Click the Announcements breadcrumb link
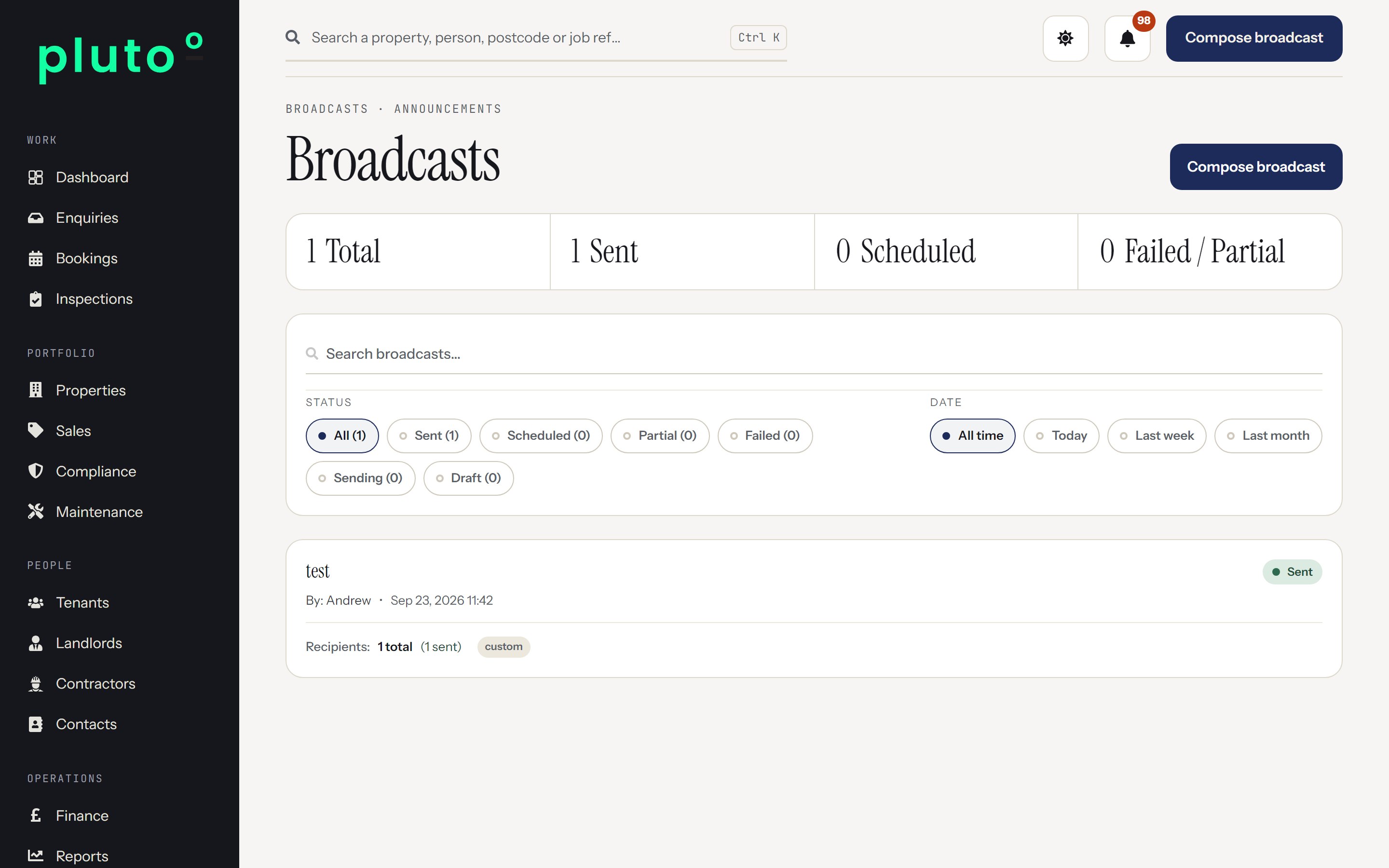The height and width of the screenshot is (868, 1389). click(448, 109)
